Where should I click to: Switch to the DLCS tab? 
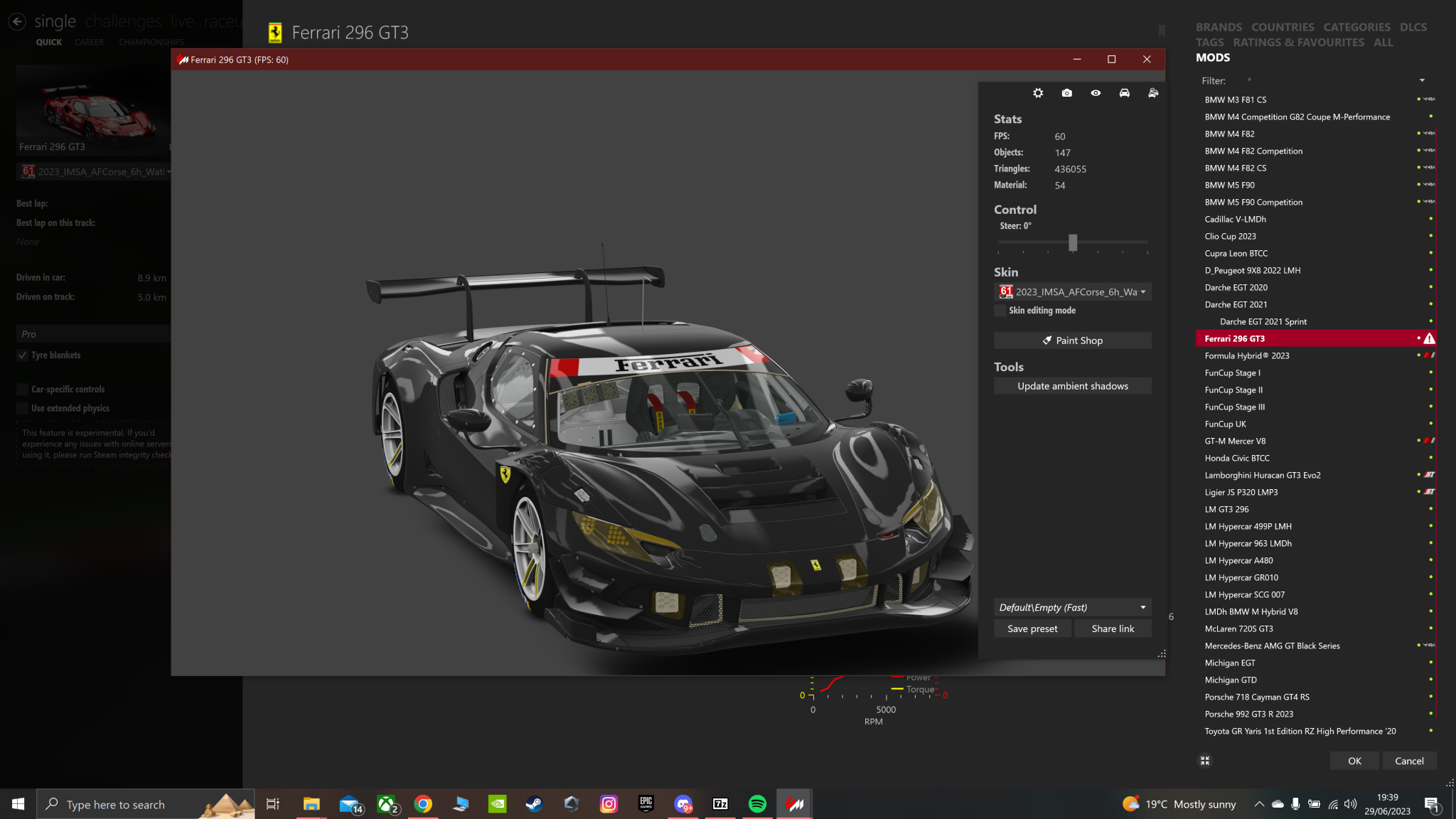[x=1413, y=27]
